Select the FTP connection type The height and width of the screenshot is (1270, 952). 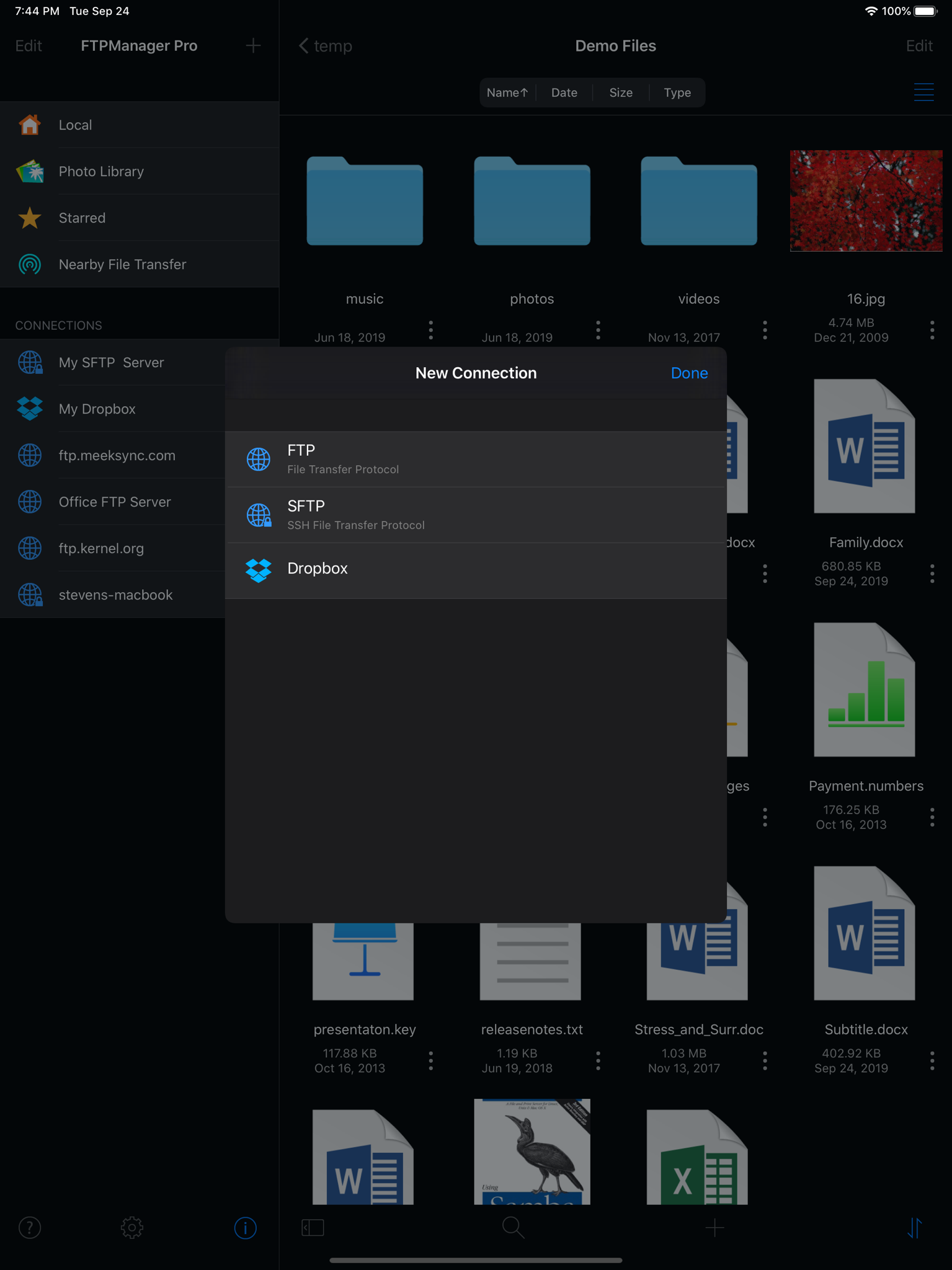coord(476,460)
